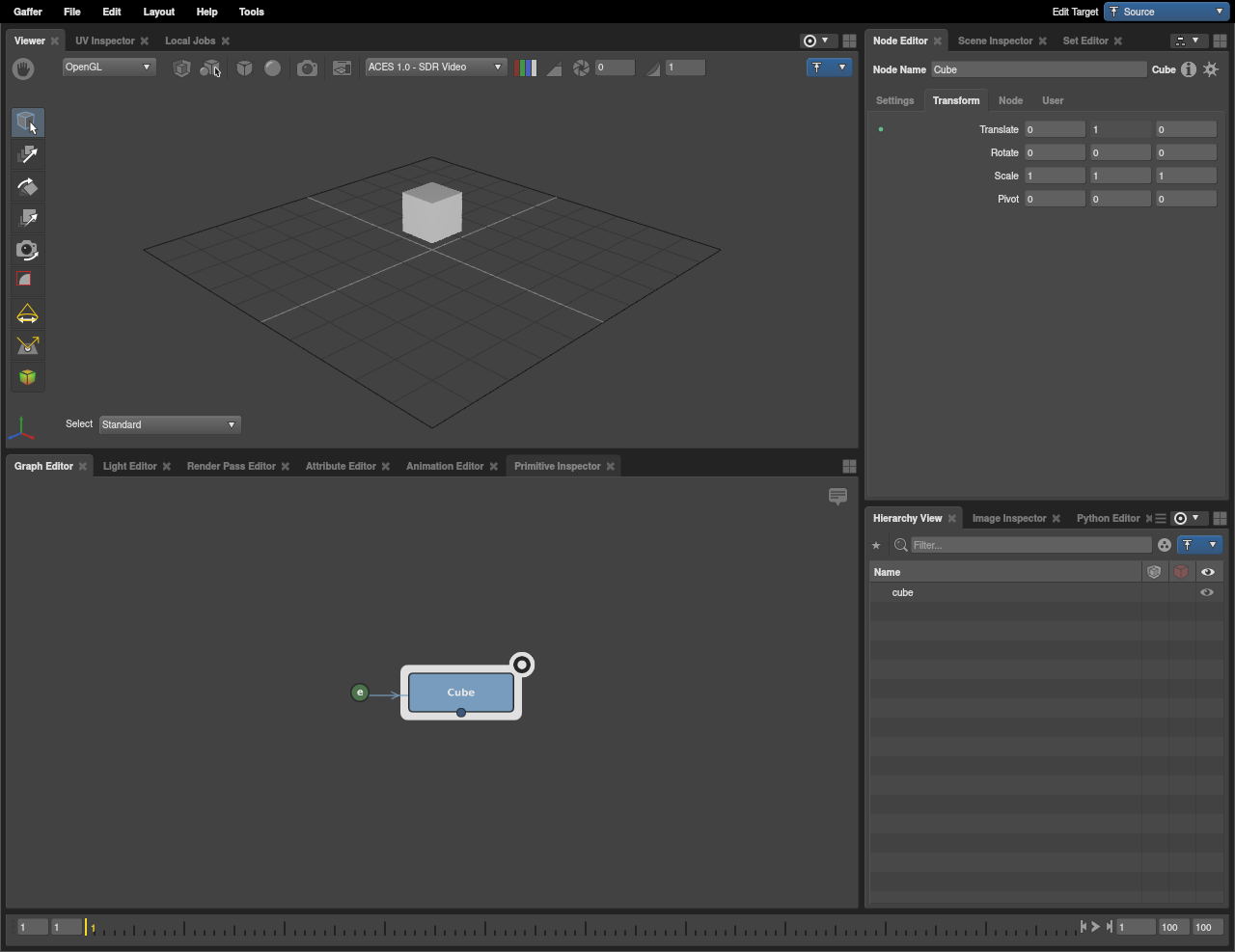Switch to the Scene Inspector tab
1235x952 pixels.
(995, 41)
